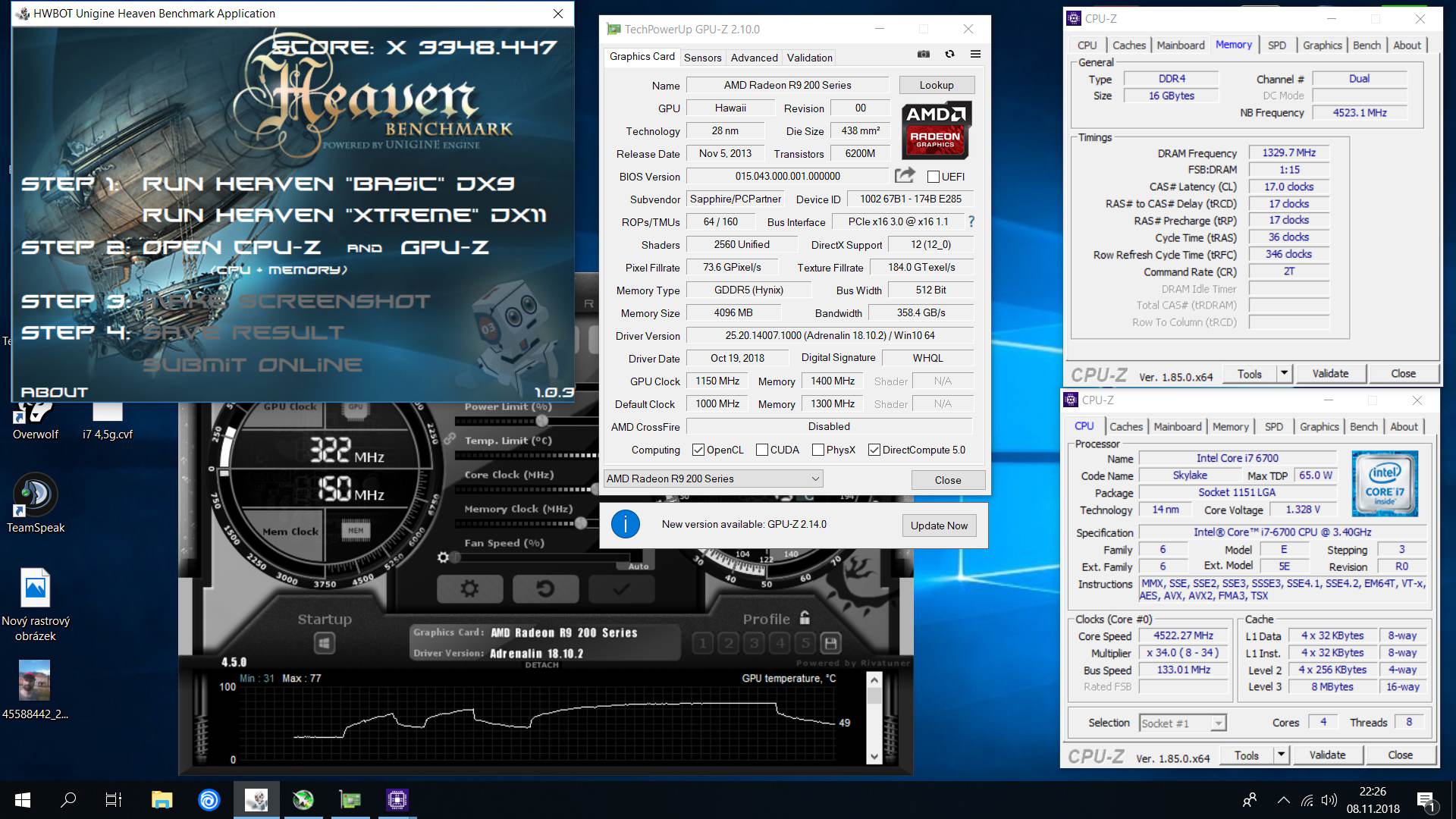Switch to the Sensors tab in GPU-Z
The height and width of the screenshot is (819, 1456).
[702, 58]
